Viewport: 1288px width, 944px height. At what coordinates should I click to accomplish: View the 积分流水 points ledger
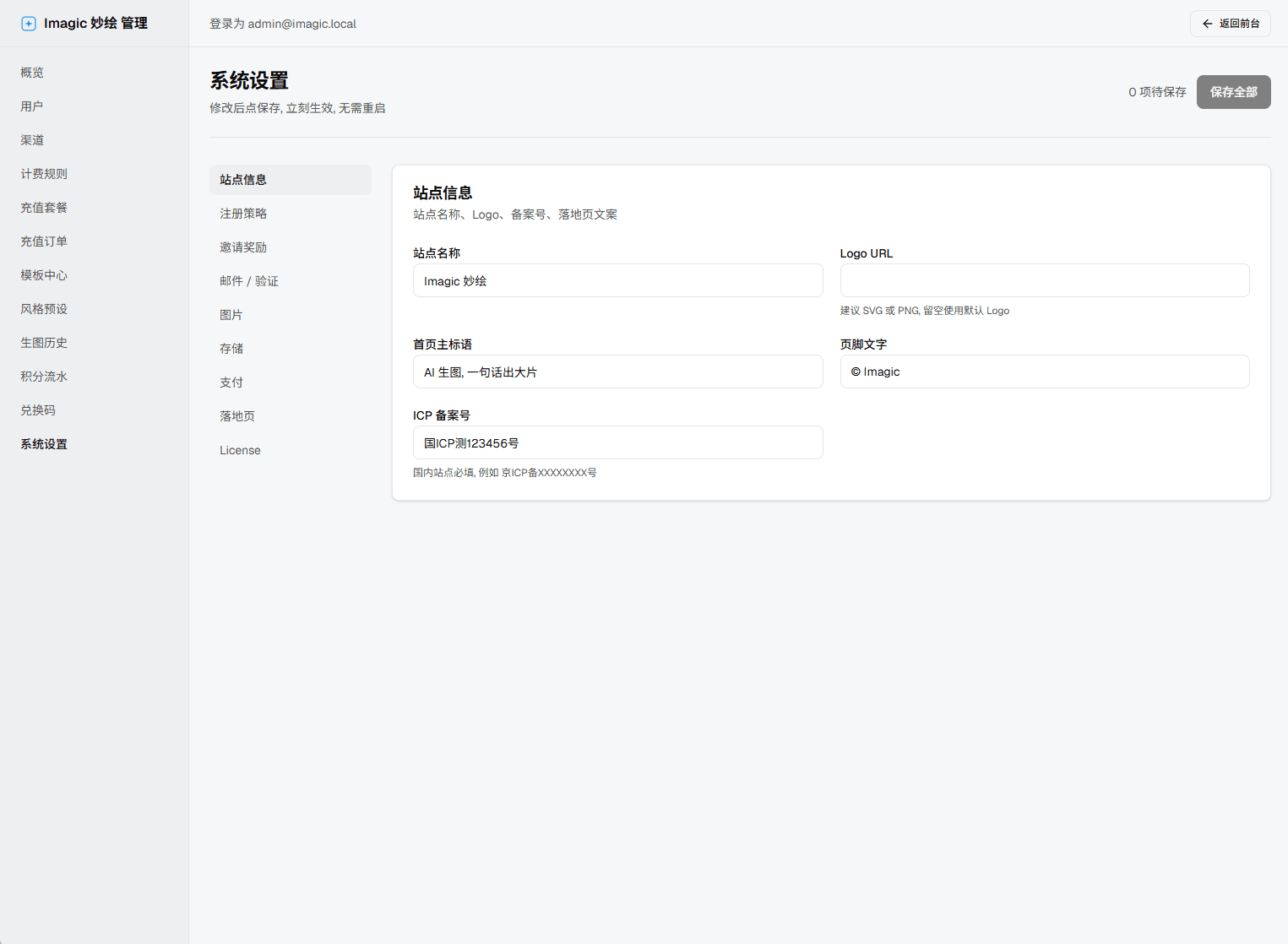click(x=44, y=377)
